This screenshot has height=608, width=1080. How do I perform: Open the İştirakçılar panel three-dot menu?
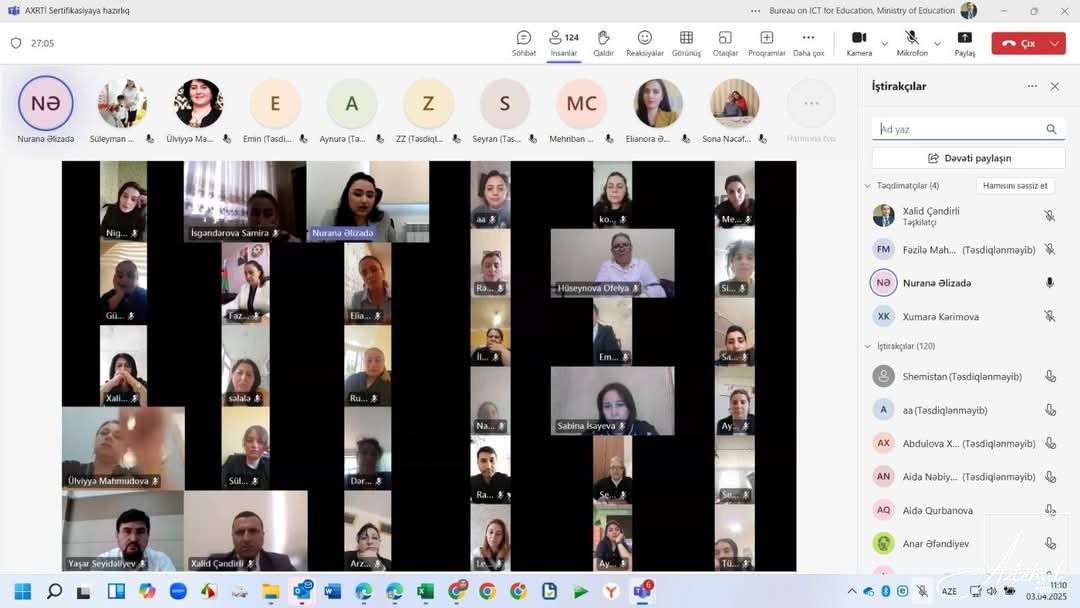[1032, 86]
